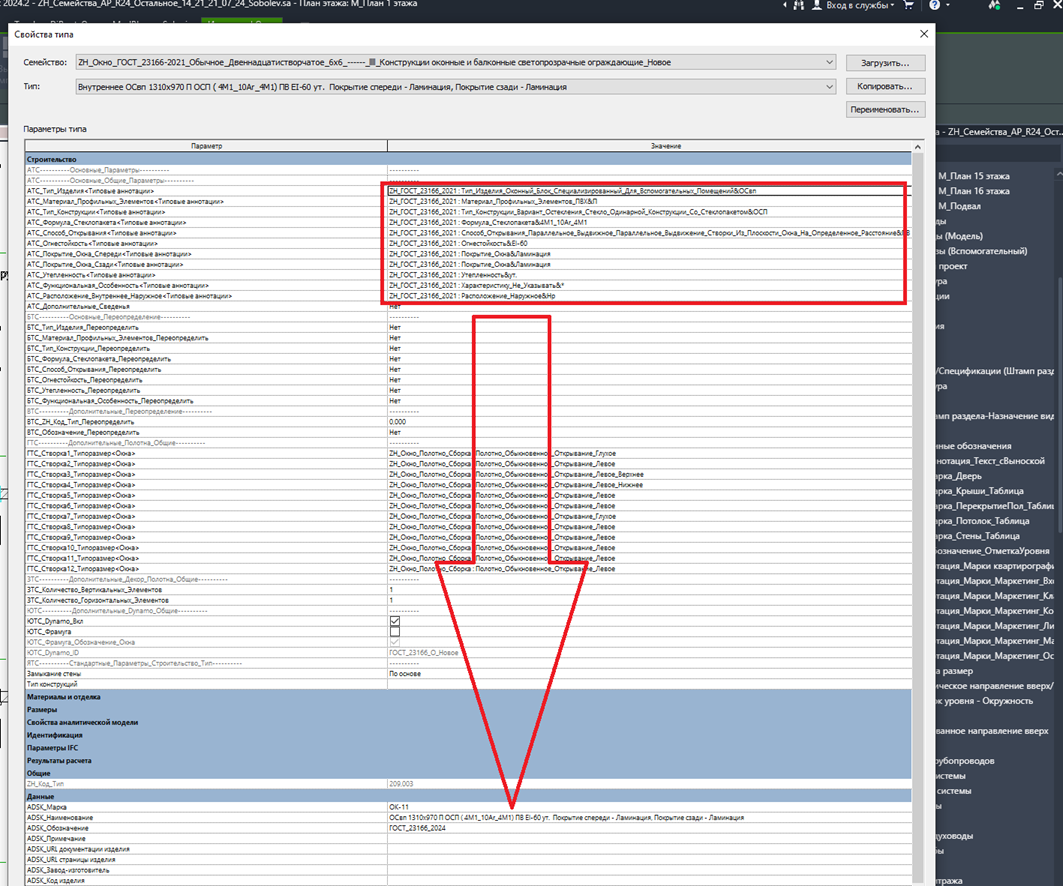Expand the Материалы и отделка group
This screenshot has width=1063, height=886.
pyautogui.click(x=468, y=697)
